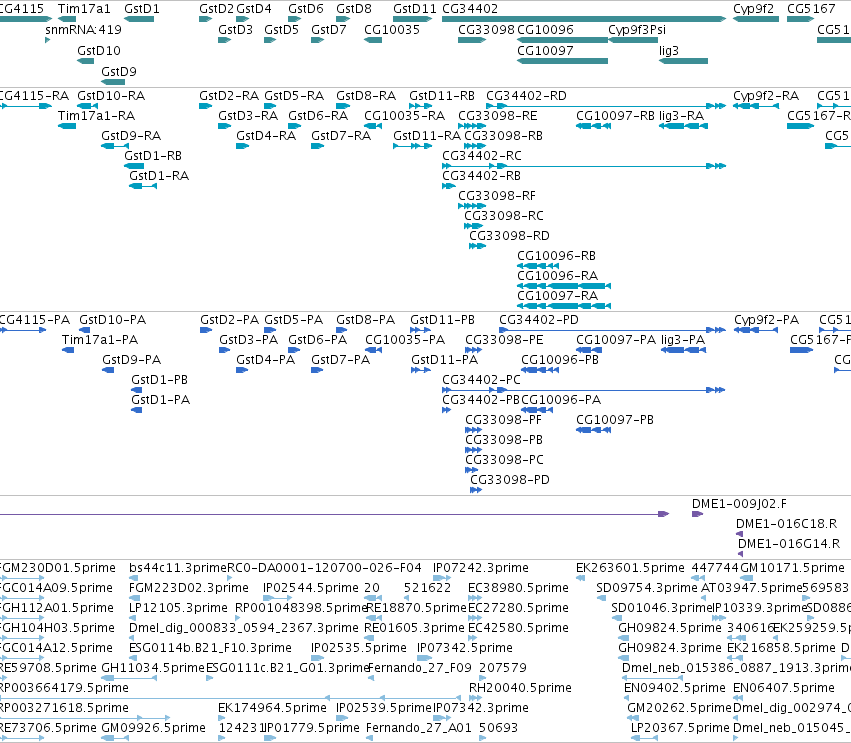Select the GstD7 gene in the top track

(x=317, y=40)
